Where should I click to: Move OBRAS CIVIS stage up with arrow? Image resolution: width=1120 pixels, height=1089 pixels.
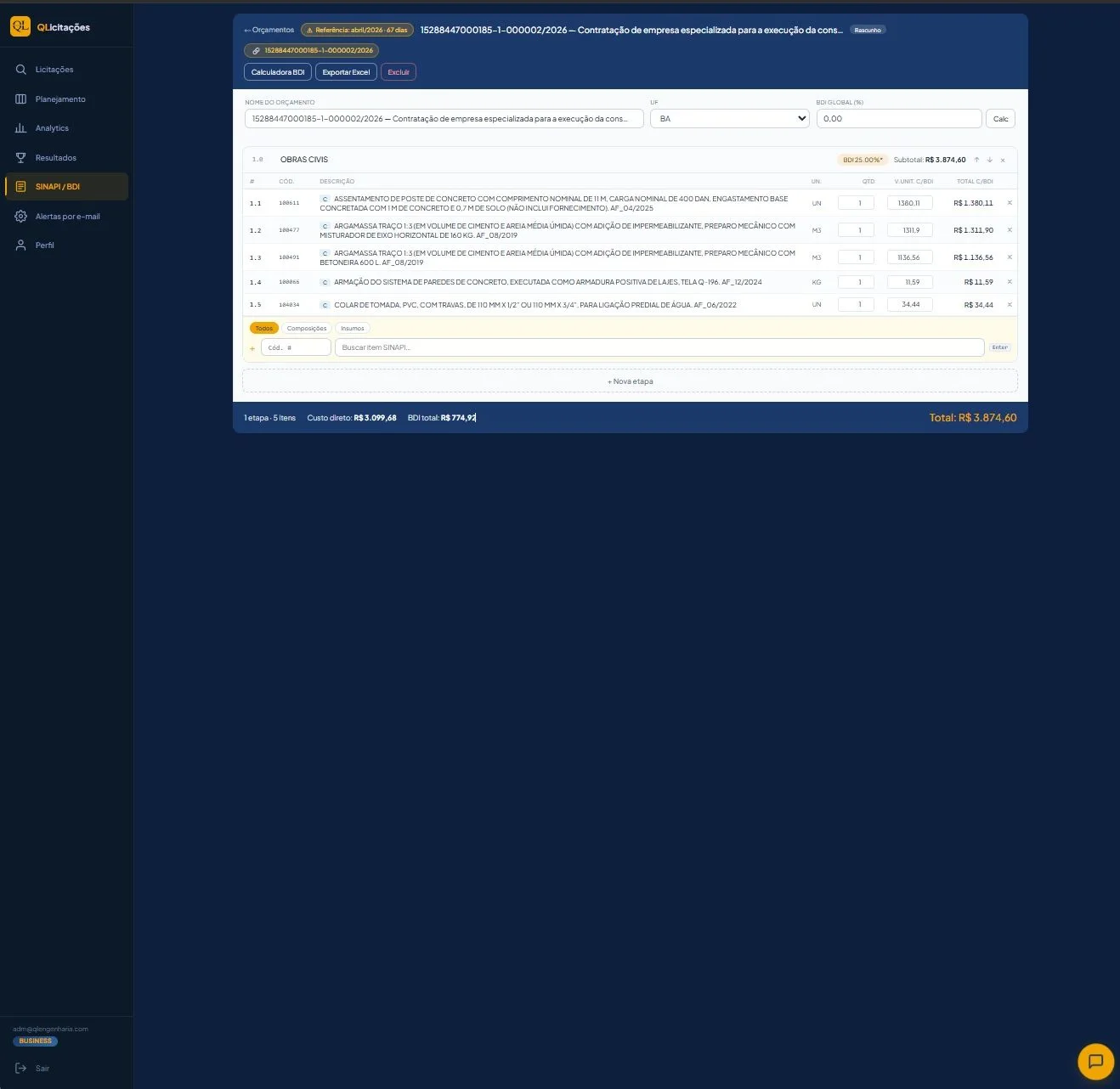click(976, 160)
